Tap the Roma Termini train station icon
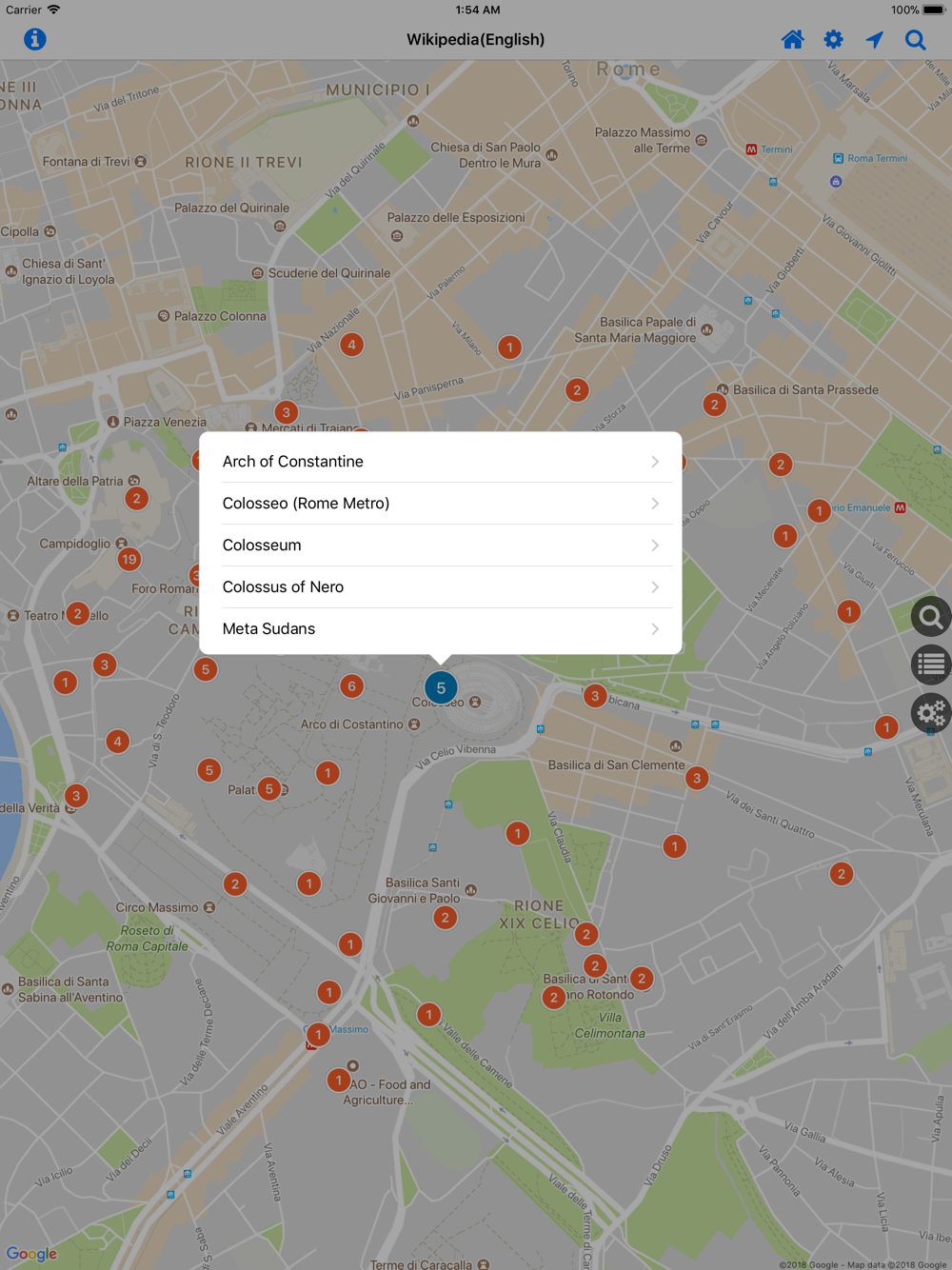The width and height of the screenshot is (952, 1270). [x=838, y=158]
